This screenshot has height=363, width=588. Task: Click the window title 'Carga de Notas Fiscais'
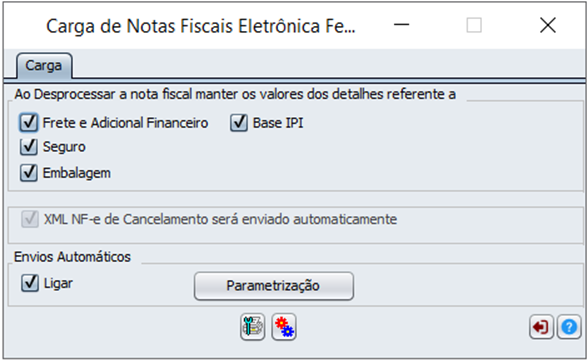pos(201,26)
